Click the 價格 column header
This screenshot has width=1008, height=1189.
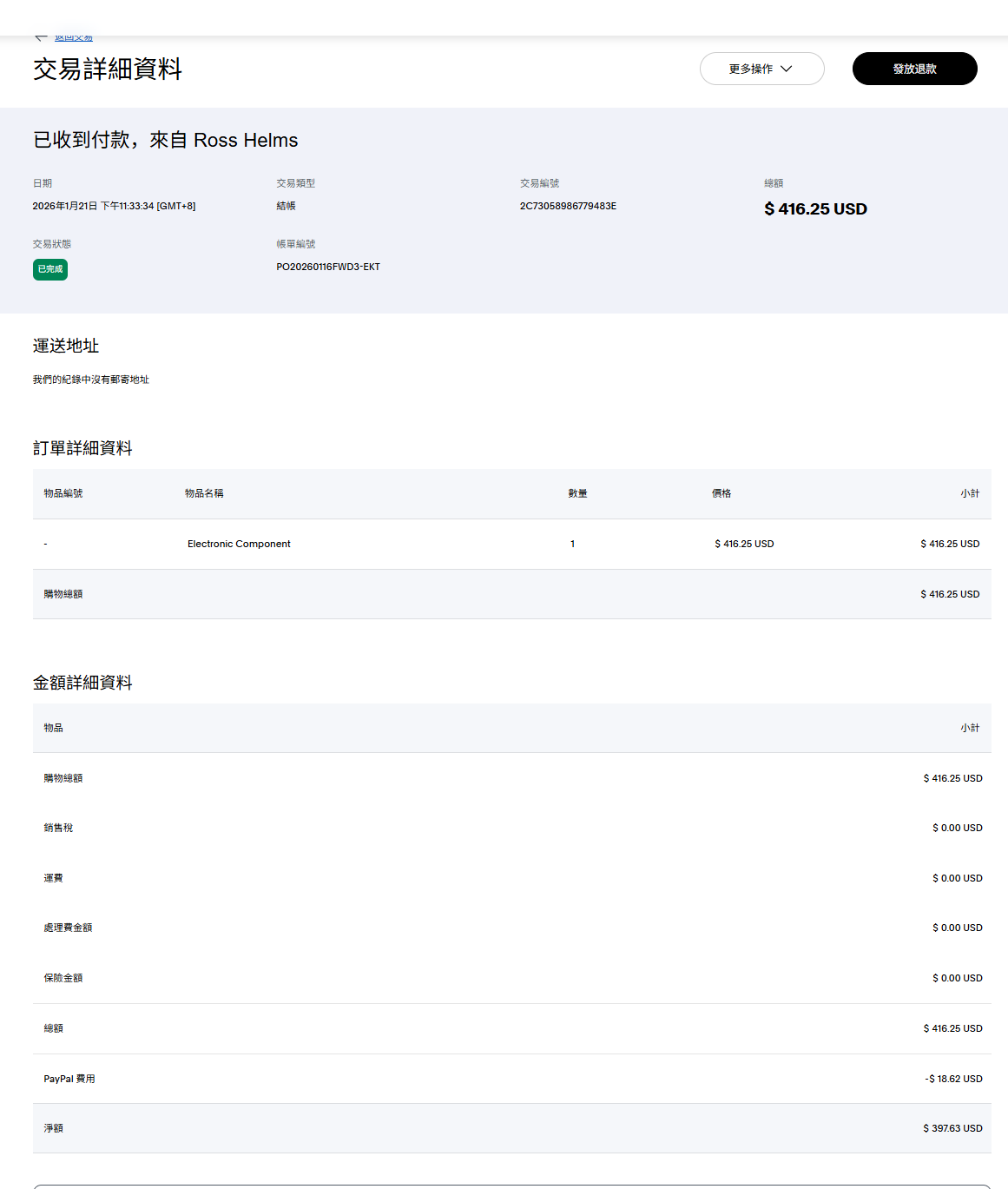pyautogui.click(x=721, y=493)
